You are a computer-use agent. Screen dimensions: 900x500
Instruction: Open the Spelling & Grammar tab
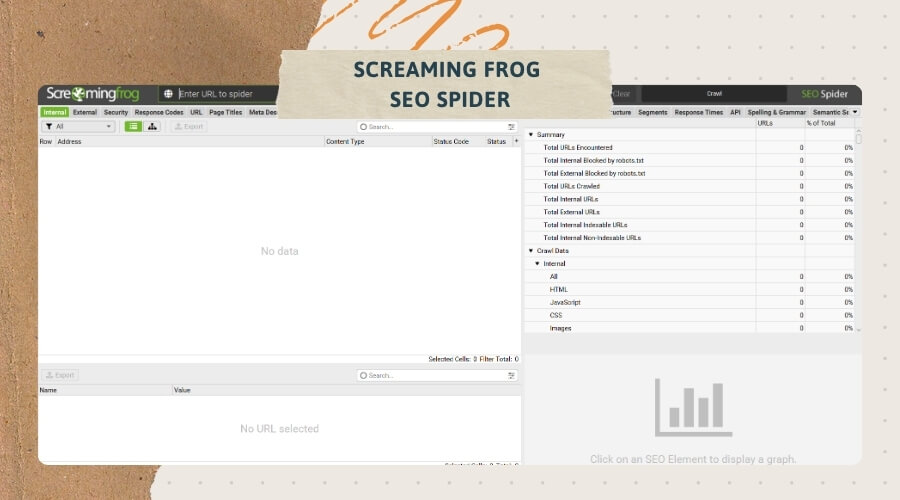pos(777,113)
